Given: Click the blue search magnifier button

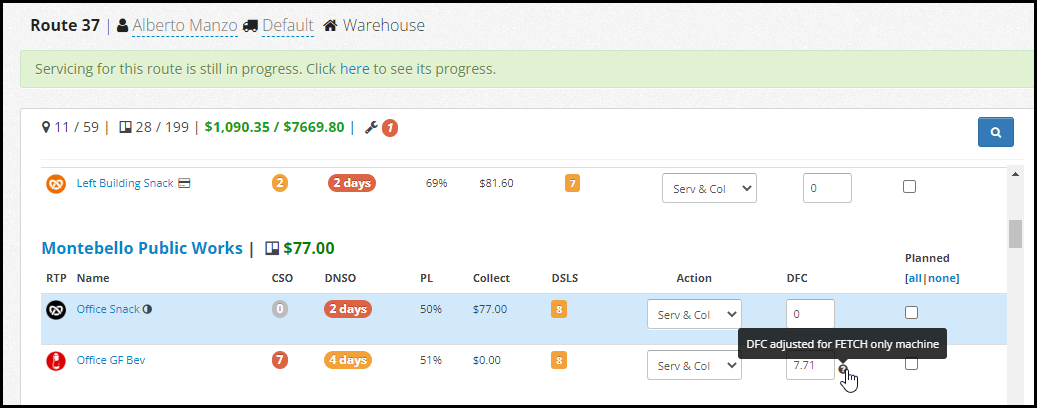Looking at the screenshot, I should coord(995,132).
